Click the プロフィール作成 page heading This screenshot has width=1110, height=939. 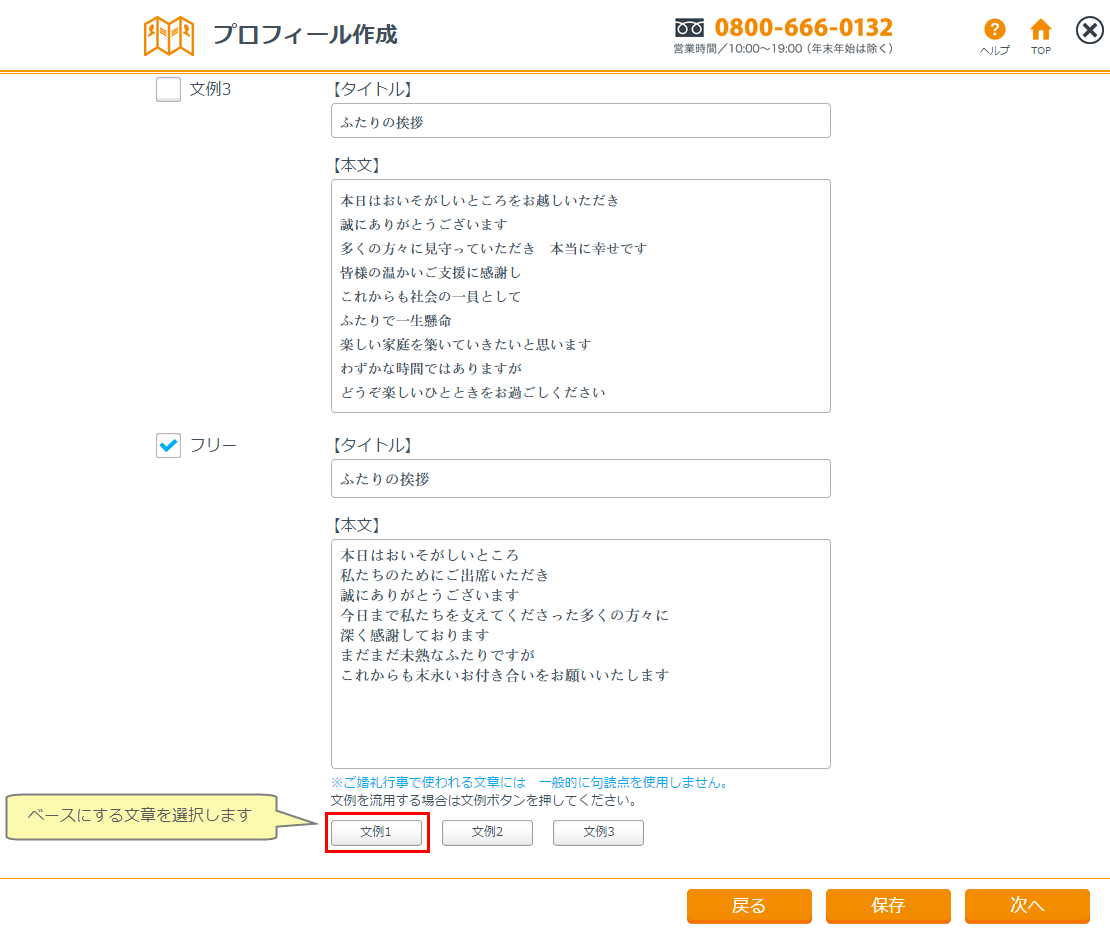coord(305,35)
